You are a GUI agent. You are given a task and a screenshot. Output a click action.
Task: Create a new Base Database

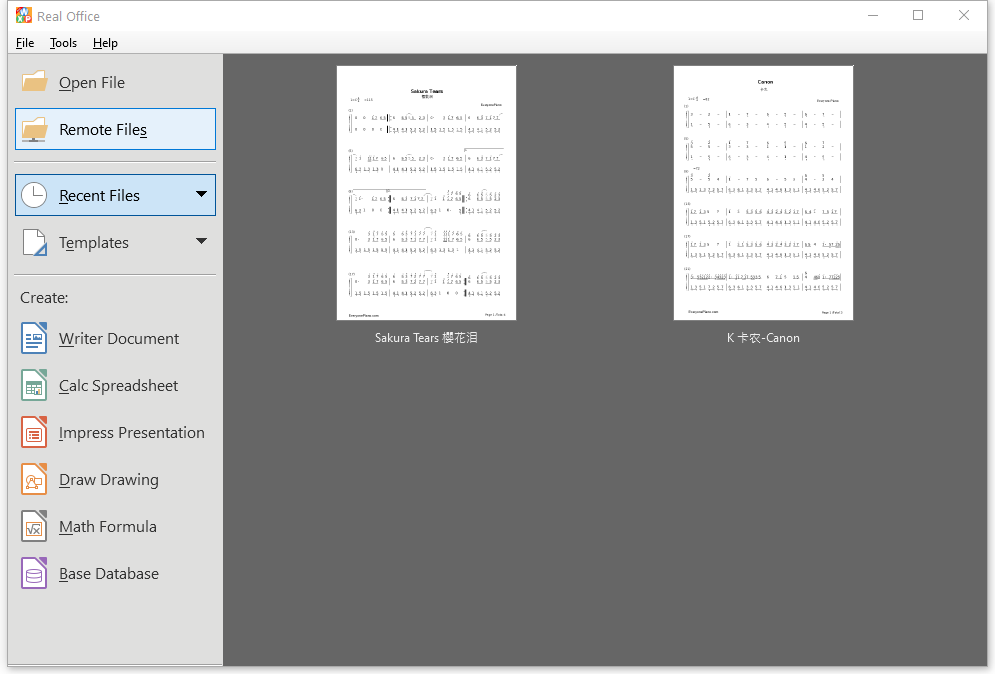90,573
